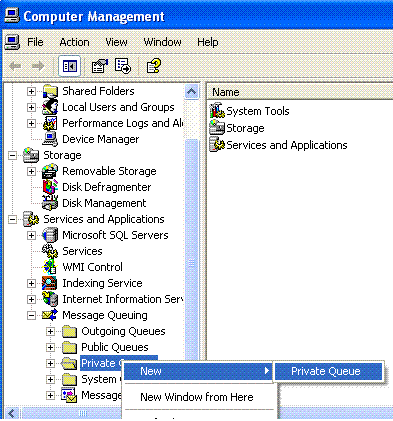This screenshot has width=393, height=421.
Task: Click the Back arrow toolbar button
Action: [16, 66]
